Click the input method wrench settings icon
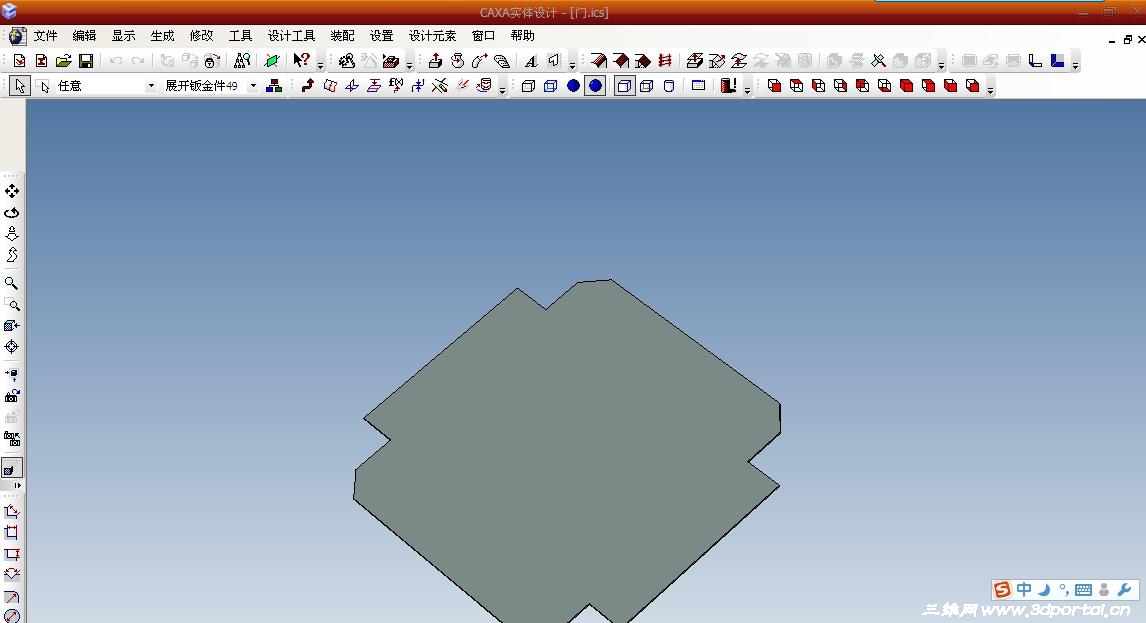The width and height of the screenshot is (1146, 623). click(x=1124, y=589)
